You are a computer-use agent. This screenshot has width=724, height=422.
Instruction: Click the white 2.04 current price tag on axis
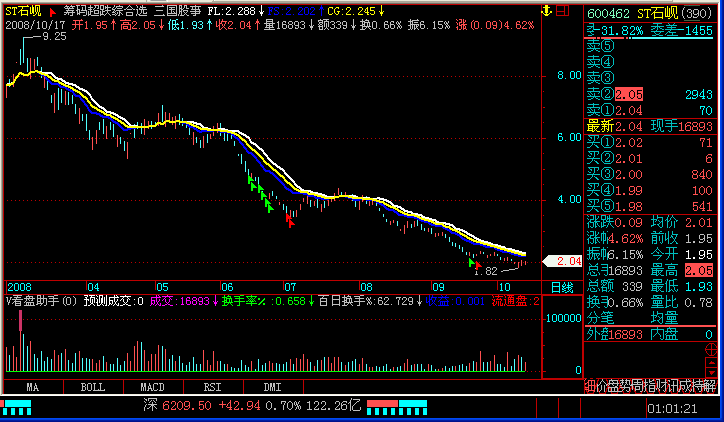click(562, 261)
